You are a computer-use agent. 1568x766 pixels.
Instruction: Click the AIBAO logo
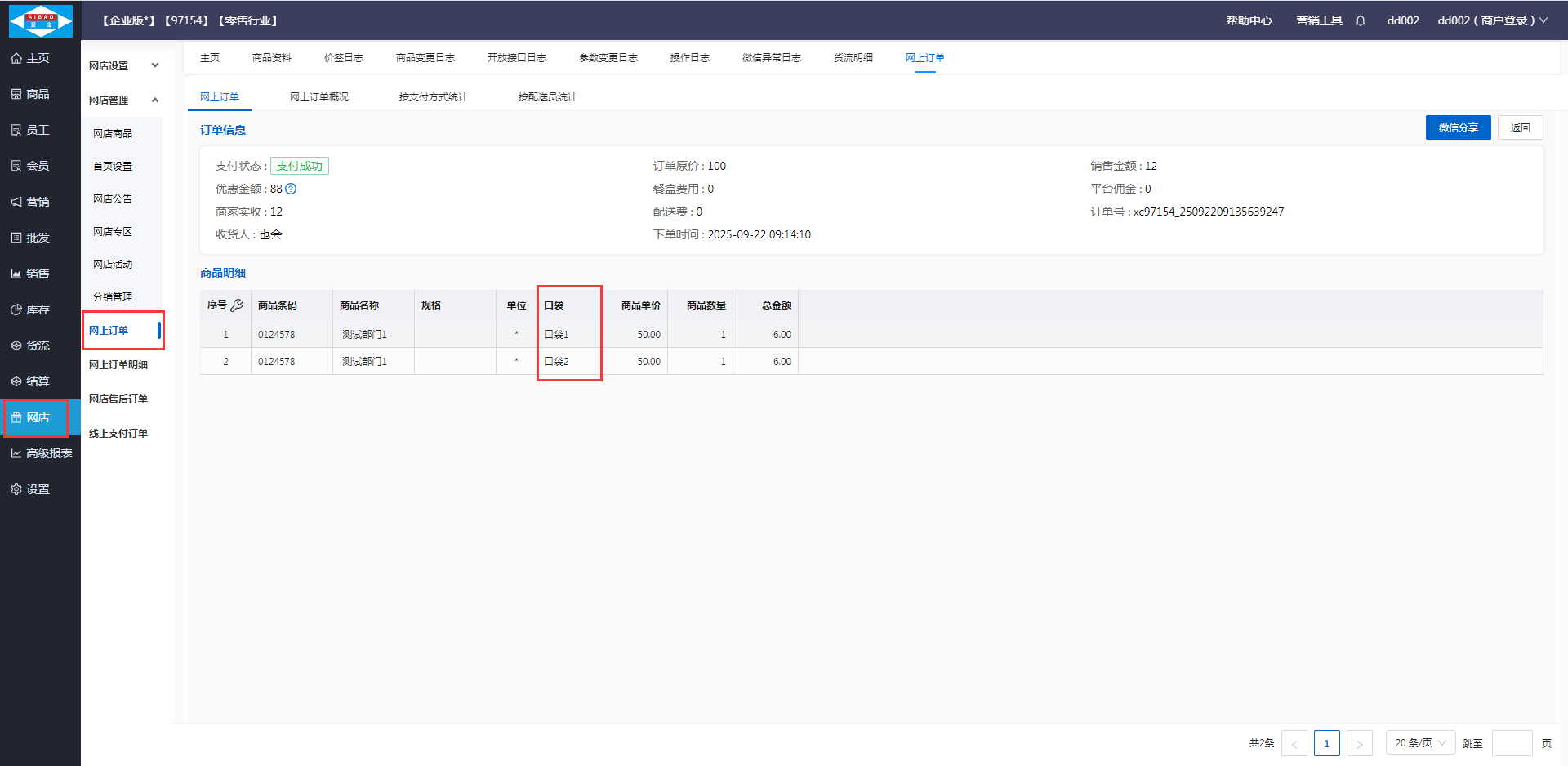coord(40,20)
